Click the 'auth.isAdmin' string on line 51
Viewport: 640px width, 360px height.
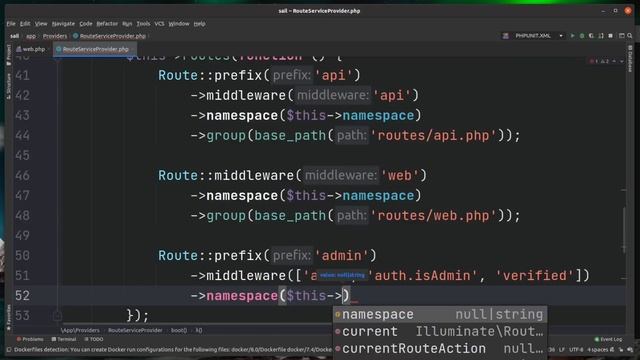point(423,276)
